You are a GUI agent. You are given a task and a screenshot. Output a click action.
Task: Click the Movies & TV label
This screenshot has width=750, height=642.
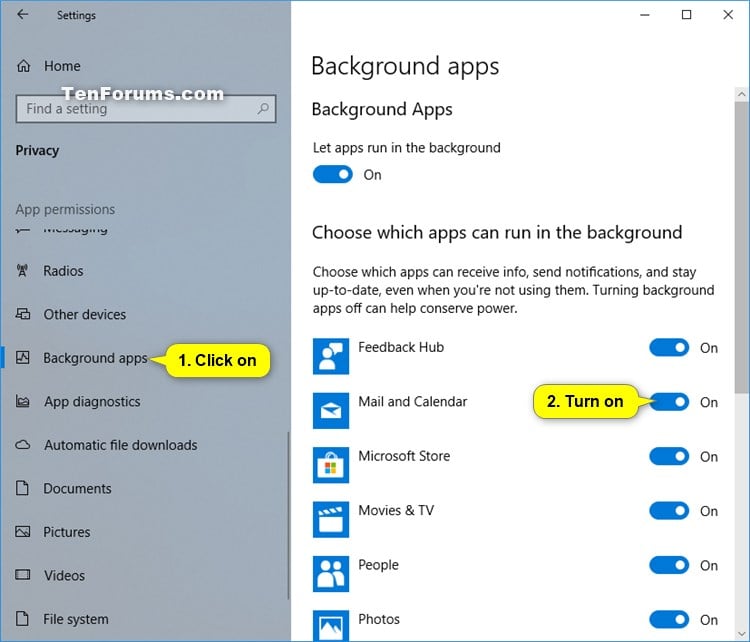point(396,510)
